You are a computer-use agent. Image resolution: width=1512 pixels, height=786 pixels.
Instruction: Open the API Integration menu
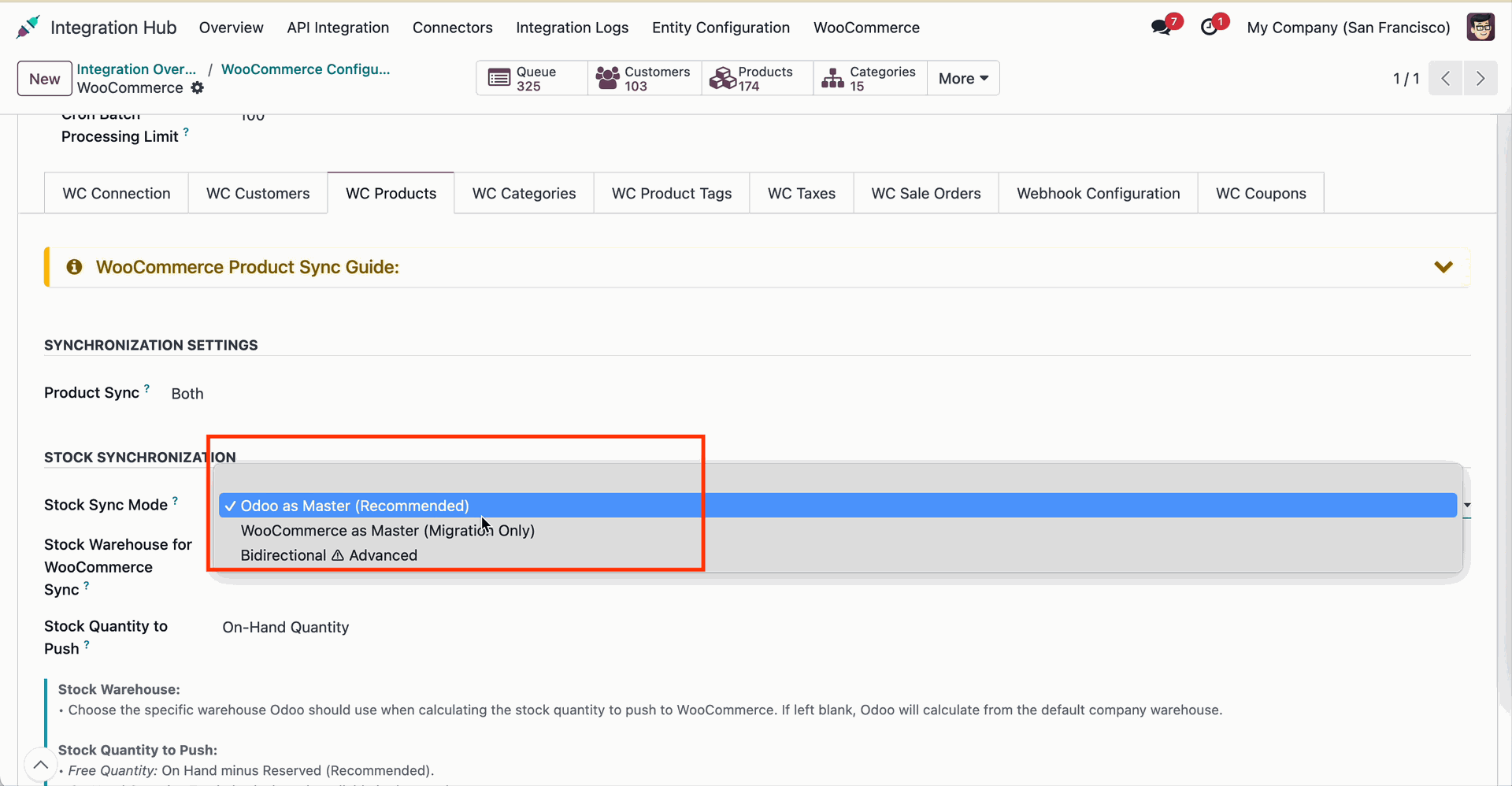click(x=338, y=28)
